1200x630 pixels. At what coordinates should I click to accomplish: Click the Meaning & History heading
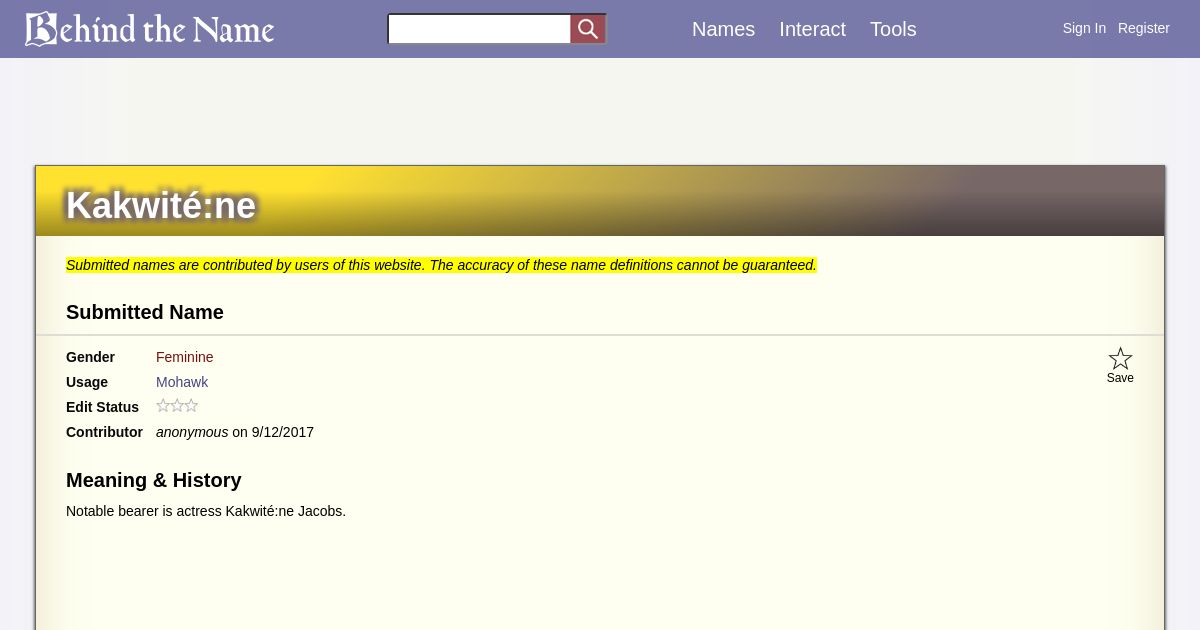[154, 480]
